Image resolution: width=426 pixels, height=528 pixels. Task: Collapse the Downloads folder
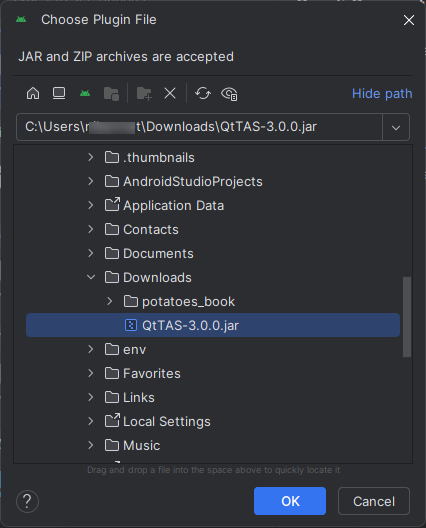tap(91, 277)
